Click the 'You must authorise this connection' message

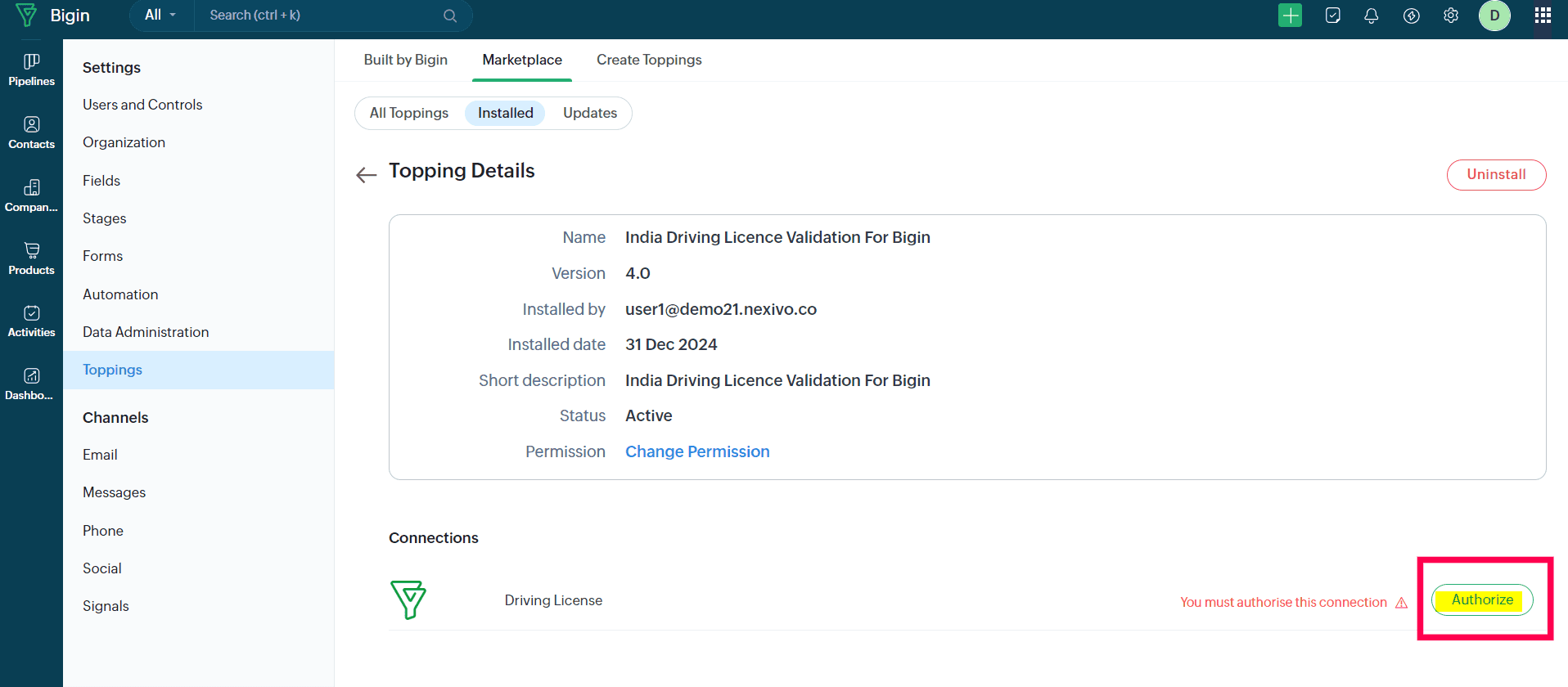click(x=1283, y=603)
